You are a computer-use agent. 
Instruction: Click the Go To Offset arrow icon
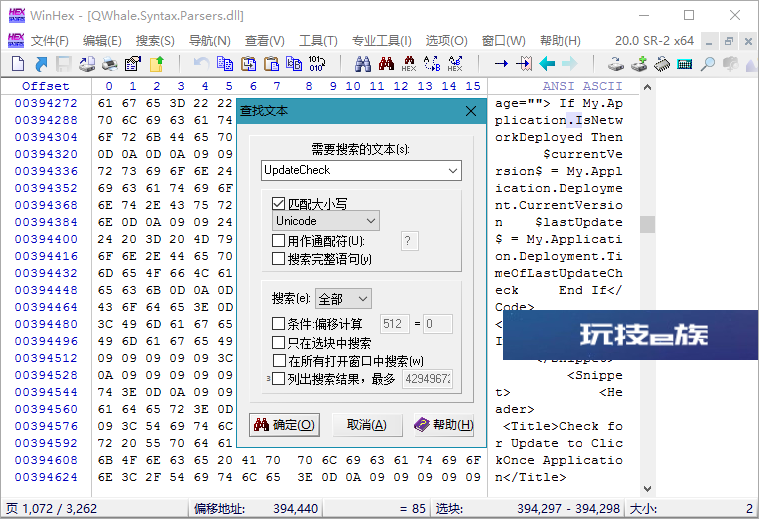[501, 63]
